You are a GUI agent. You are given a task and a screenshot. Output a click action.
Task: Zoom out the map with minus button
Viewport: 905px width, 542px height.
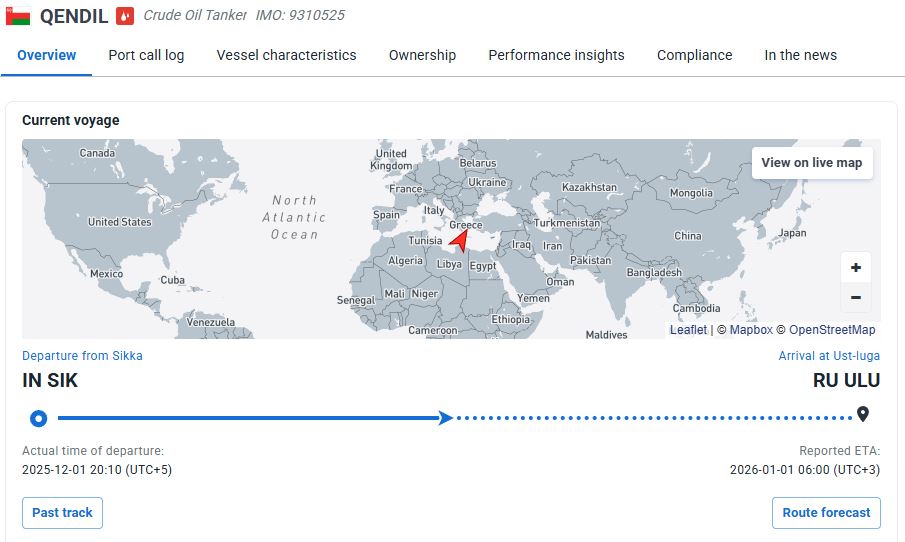click(x=856, y=297)
